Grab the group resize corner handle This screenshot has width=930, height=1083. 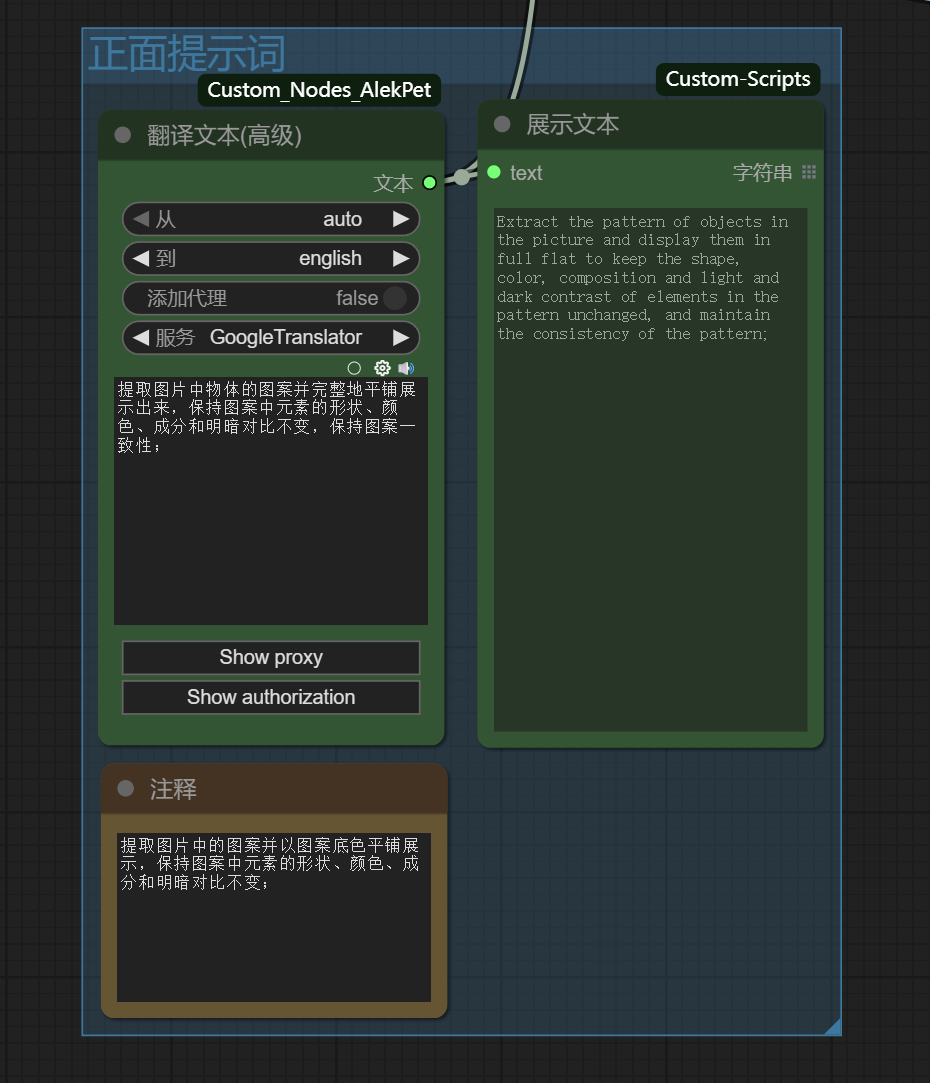(833, 1027)
